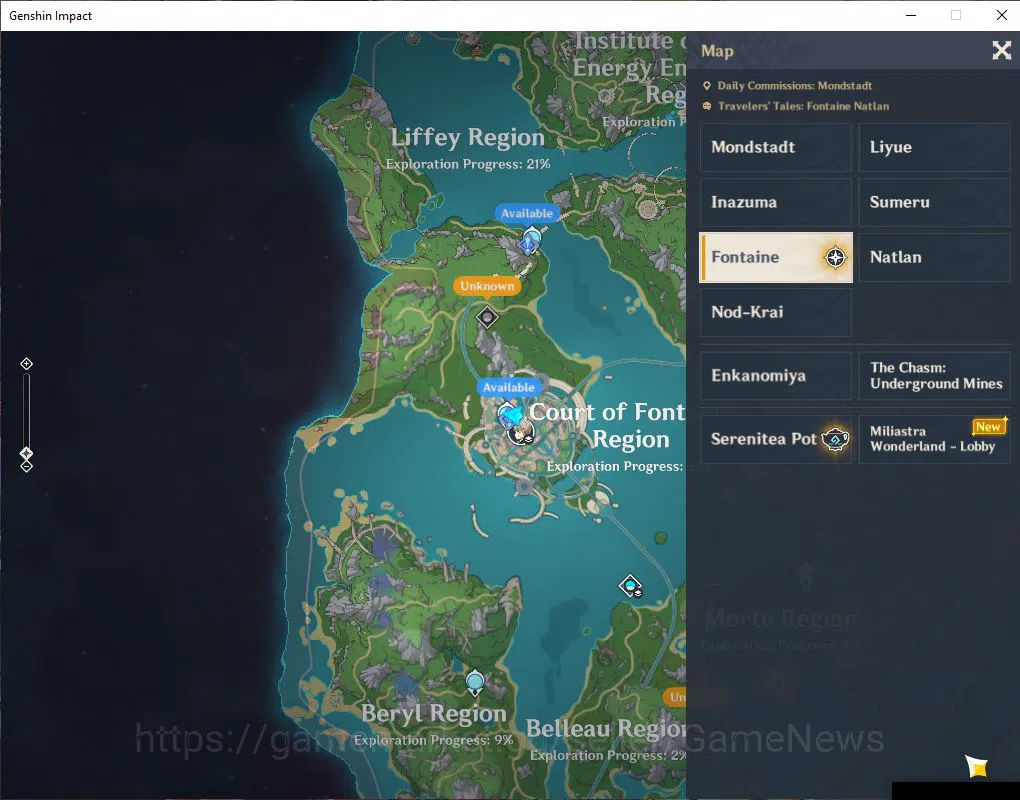Click the player character avatar marker
Screen dimensions: 1020x800
coord(520,433)
